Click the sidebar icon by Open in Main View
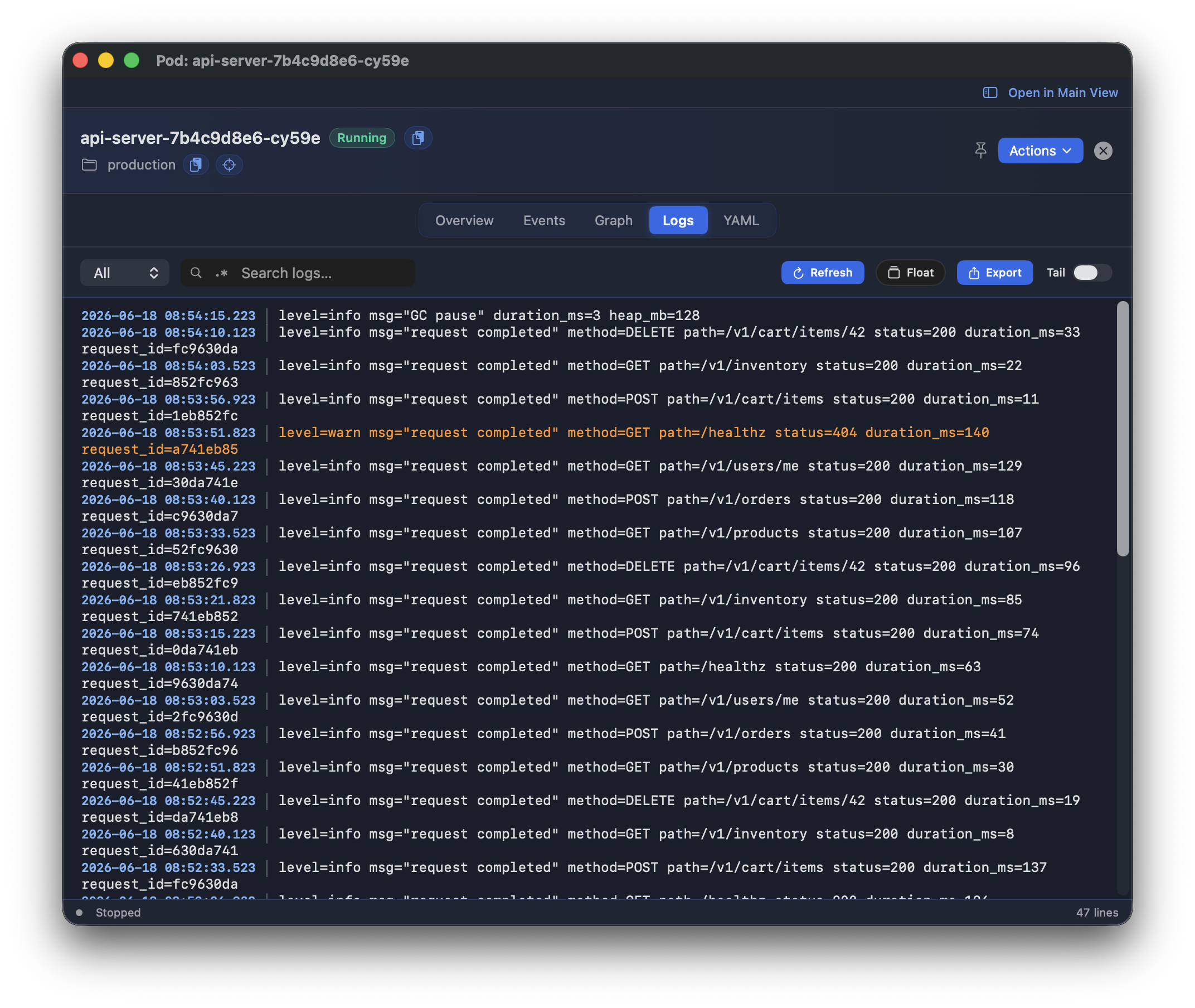Image resolution: width=1195 pixels, height=1008 pixels. pyautogui.click(x=989, y=93)
